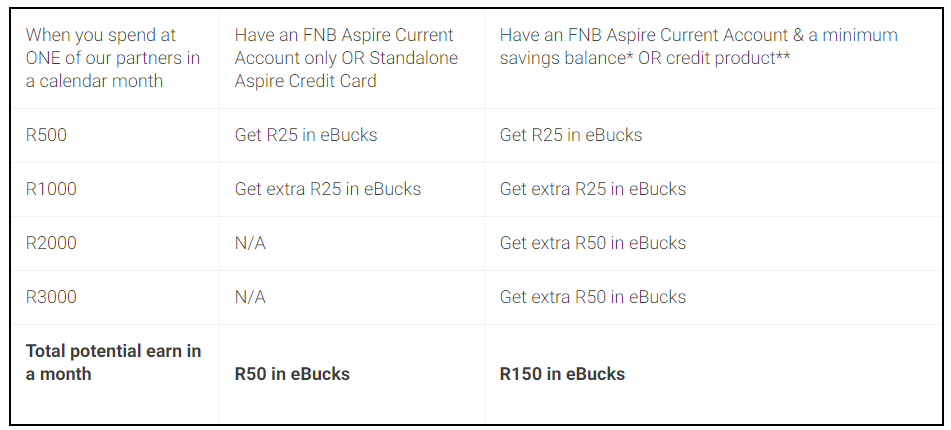
Task: Select the "R150 in eBucks" total cell
Action: pyautogui.click(x=562, y=374)
